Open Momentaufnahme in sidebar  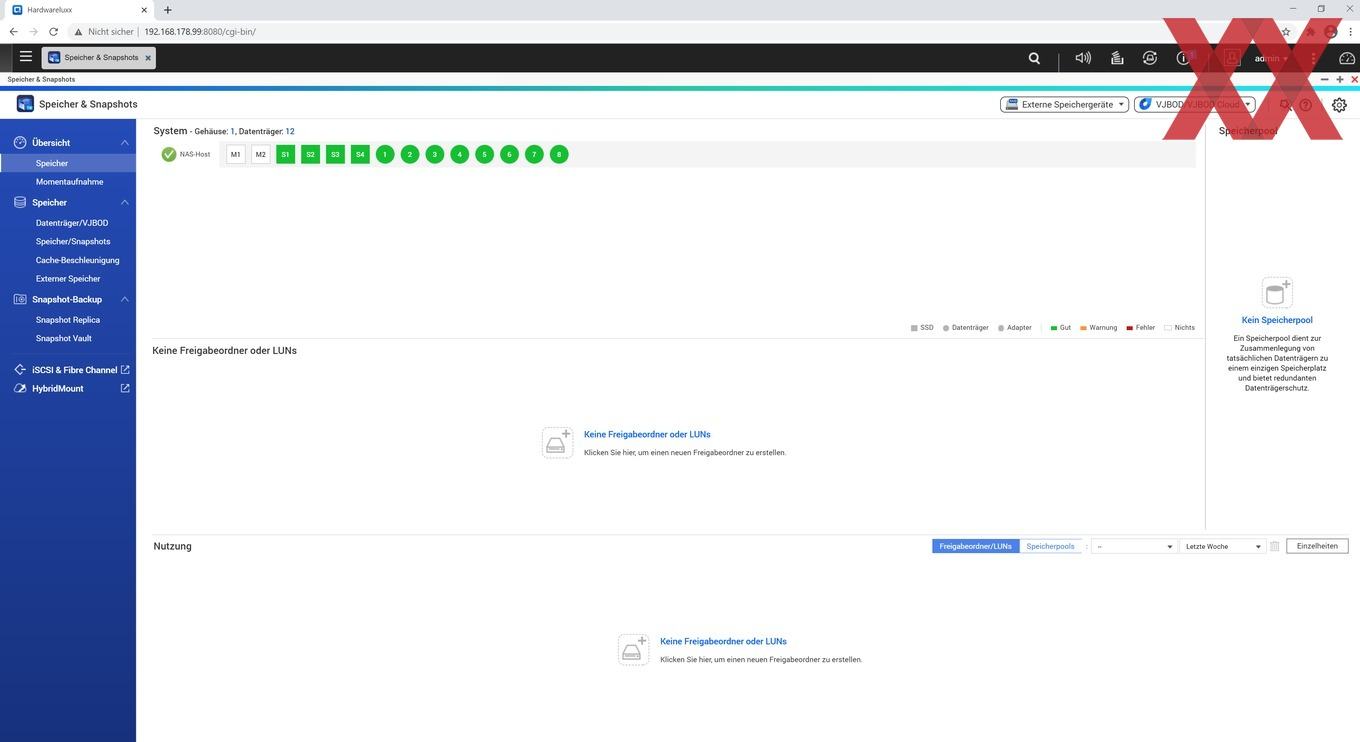[68, 182]
